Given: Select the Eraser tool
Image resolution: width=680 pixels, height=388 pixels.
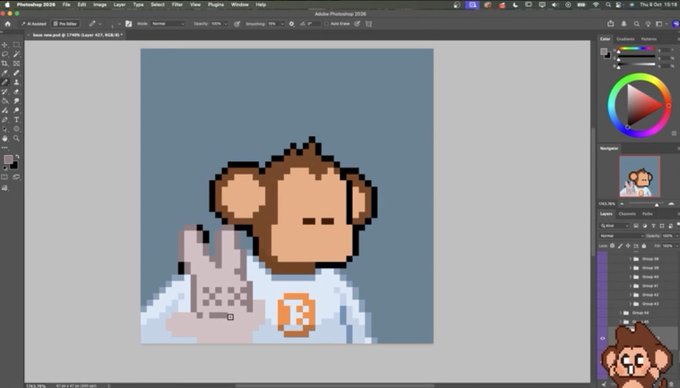Looking at the screenshot, I should point(16,91).
